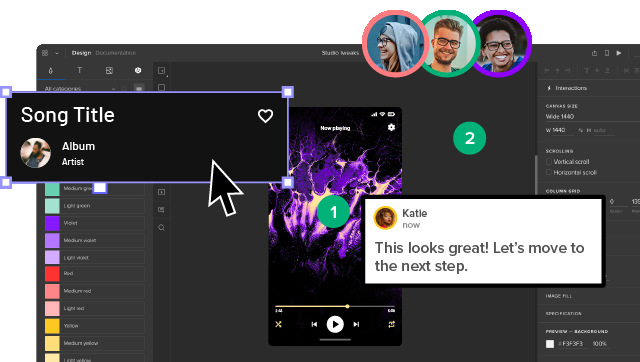Open settings gear in Now playing screen
The height and width of the screenshot is (362, 640).
[391, 127]
